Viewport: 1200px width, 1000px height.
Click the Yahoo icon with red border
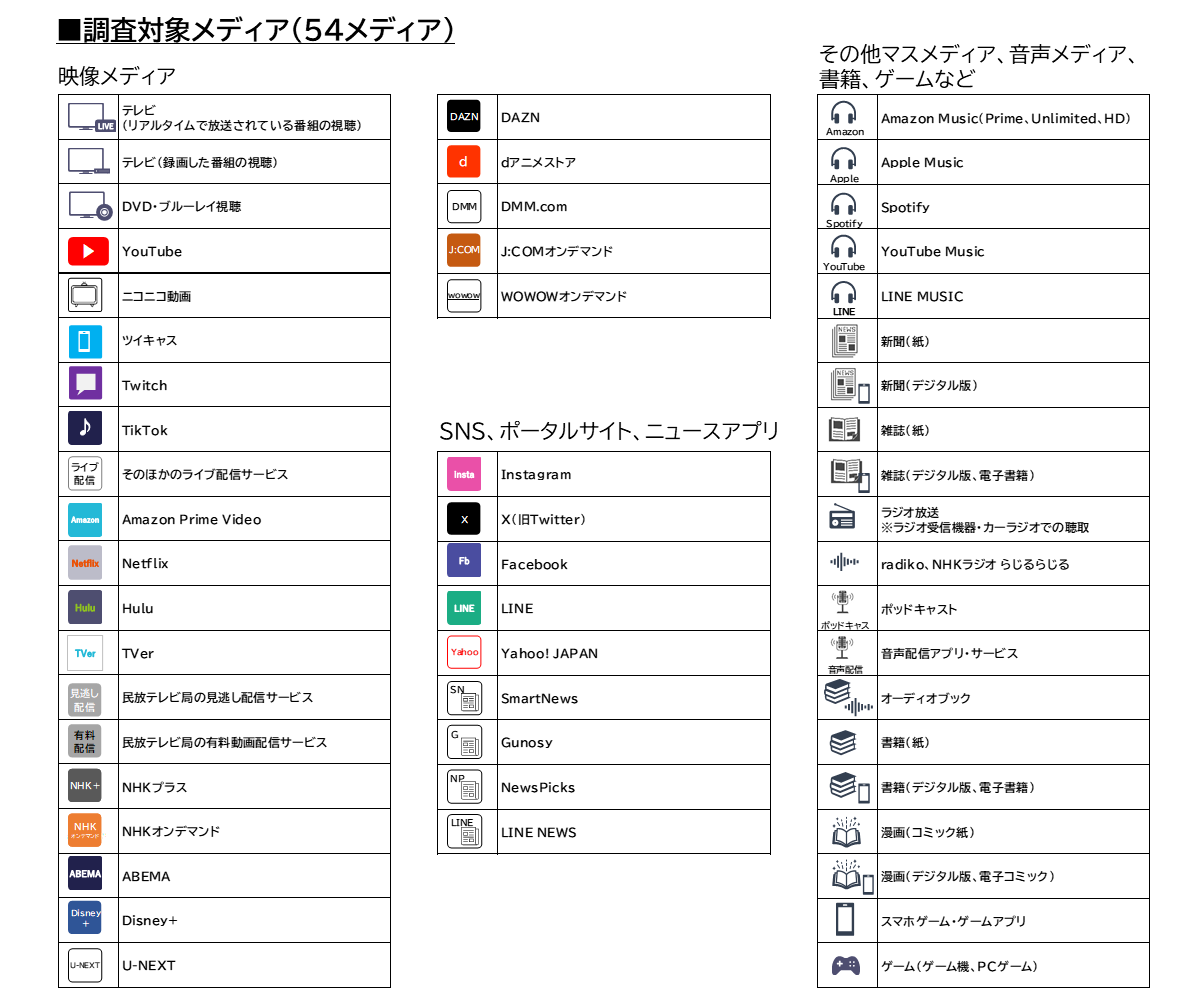[x=464, y=652]
